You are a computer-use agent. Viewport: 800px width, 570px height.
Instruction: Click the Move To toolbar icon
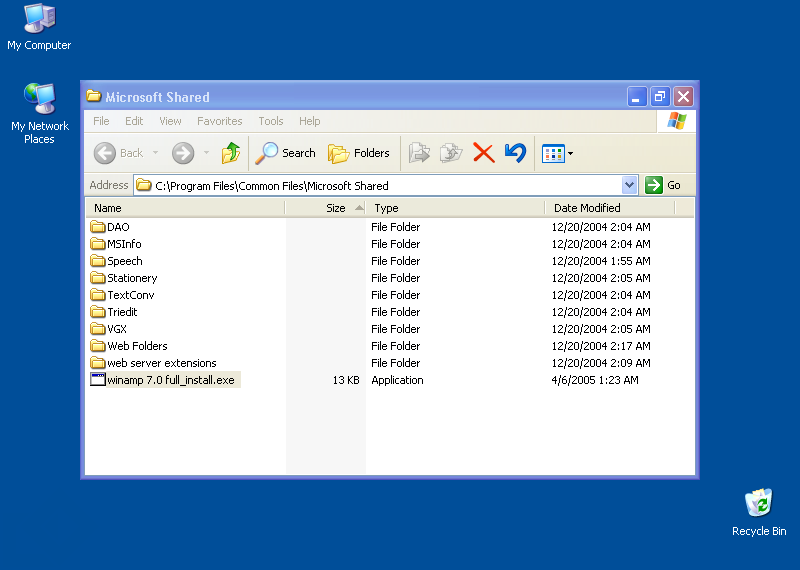[x=419, y=153]
